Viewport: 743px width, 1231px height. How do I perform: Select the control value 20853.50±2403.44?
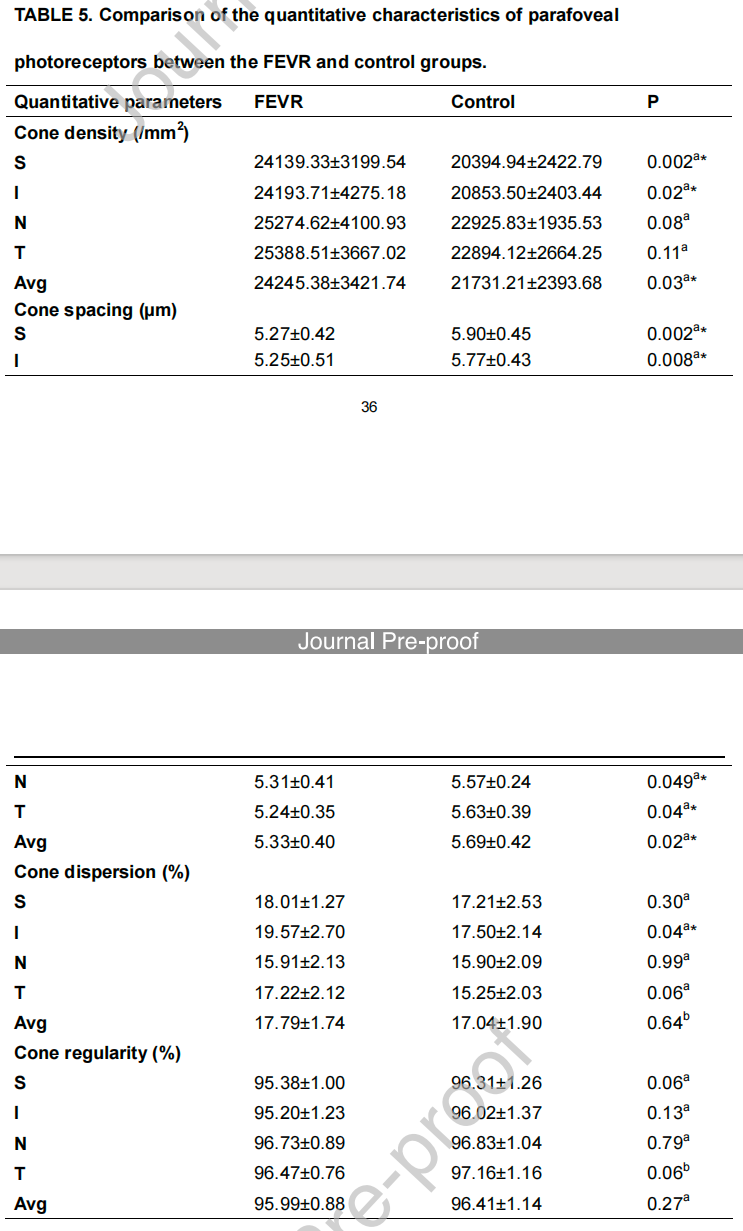pyautogui.click(x=526, y=193)
